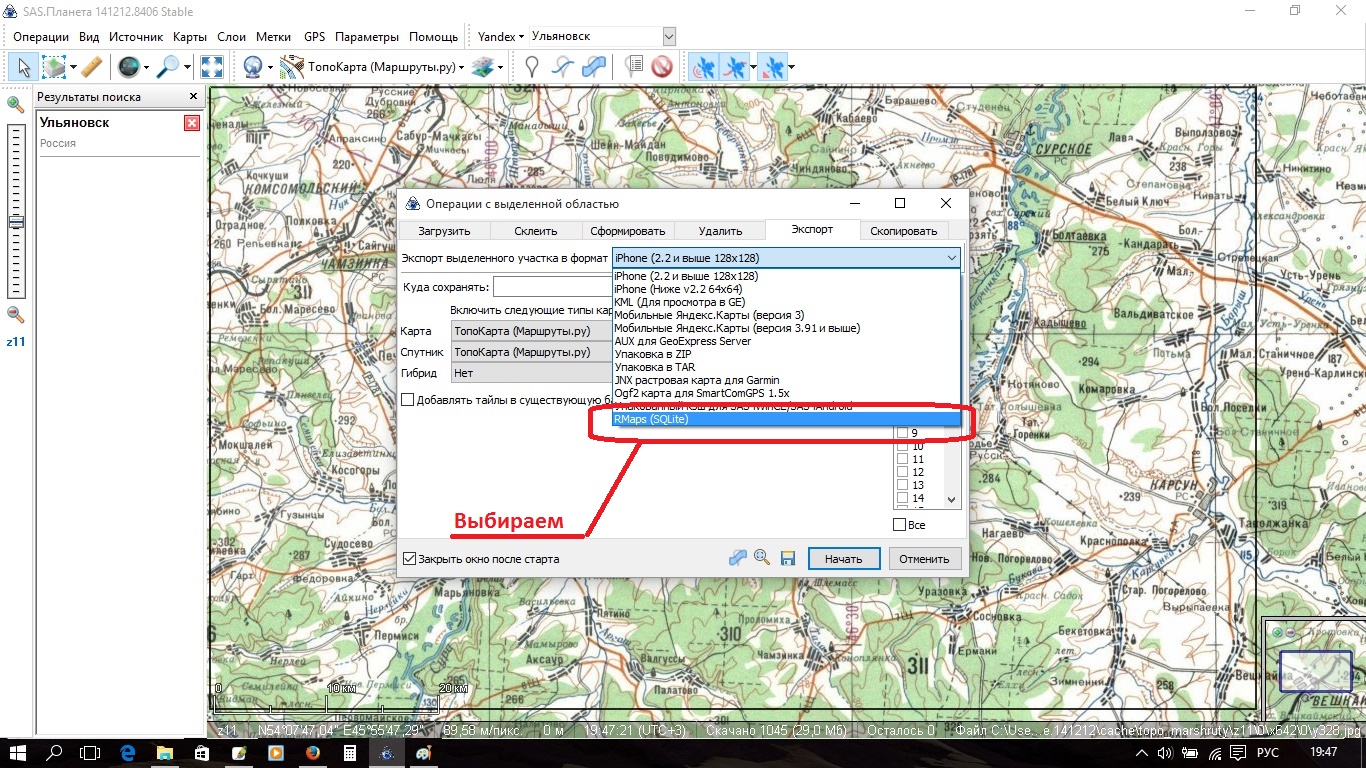Expand the Ульяновск search combo box
Viewport: 1366px width, 768px height.
[669, 37]
